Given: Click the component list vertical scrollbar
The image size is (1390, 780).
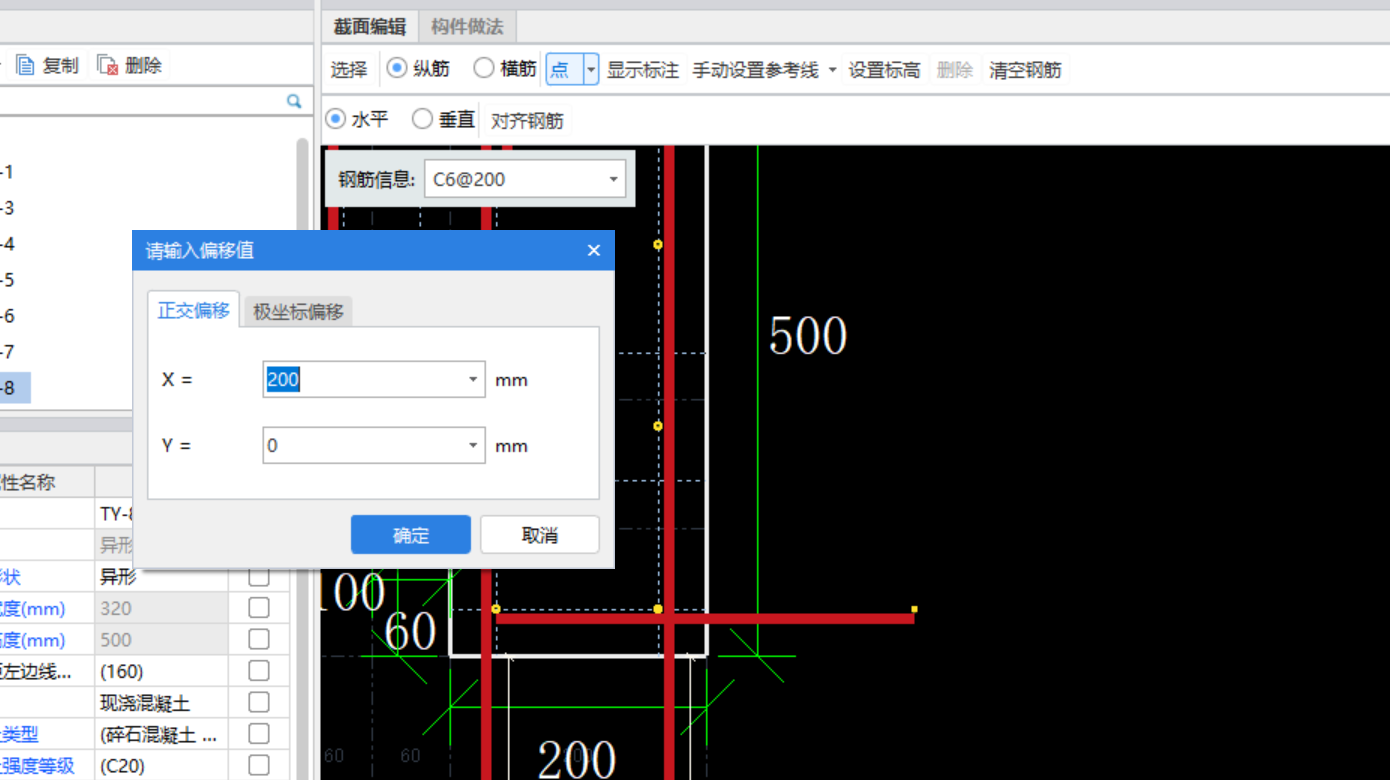Looking at the screenshot, I should pos(303,275).
